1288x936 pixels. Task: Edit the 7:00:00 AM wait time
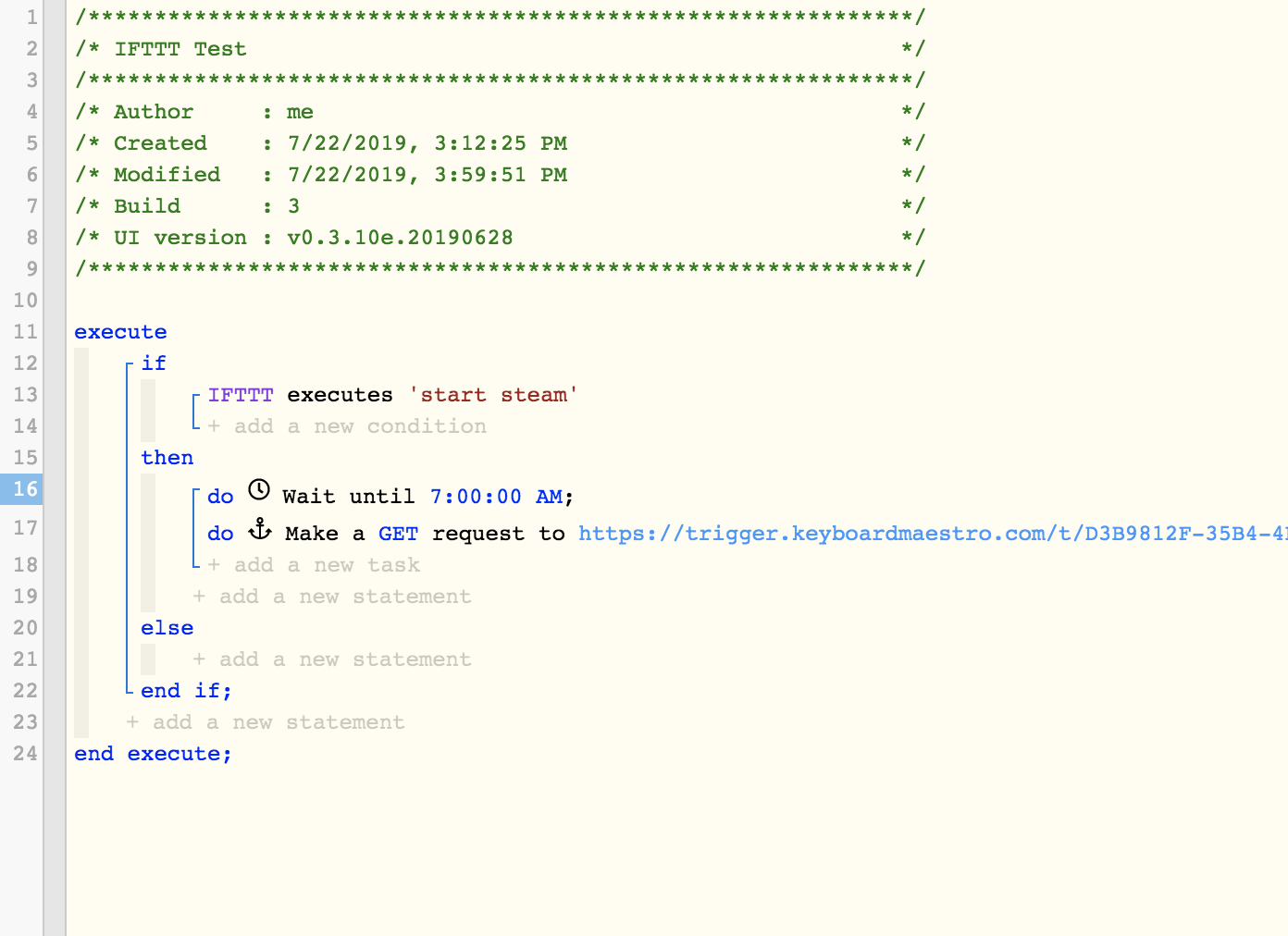497,497
